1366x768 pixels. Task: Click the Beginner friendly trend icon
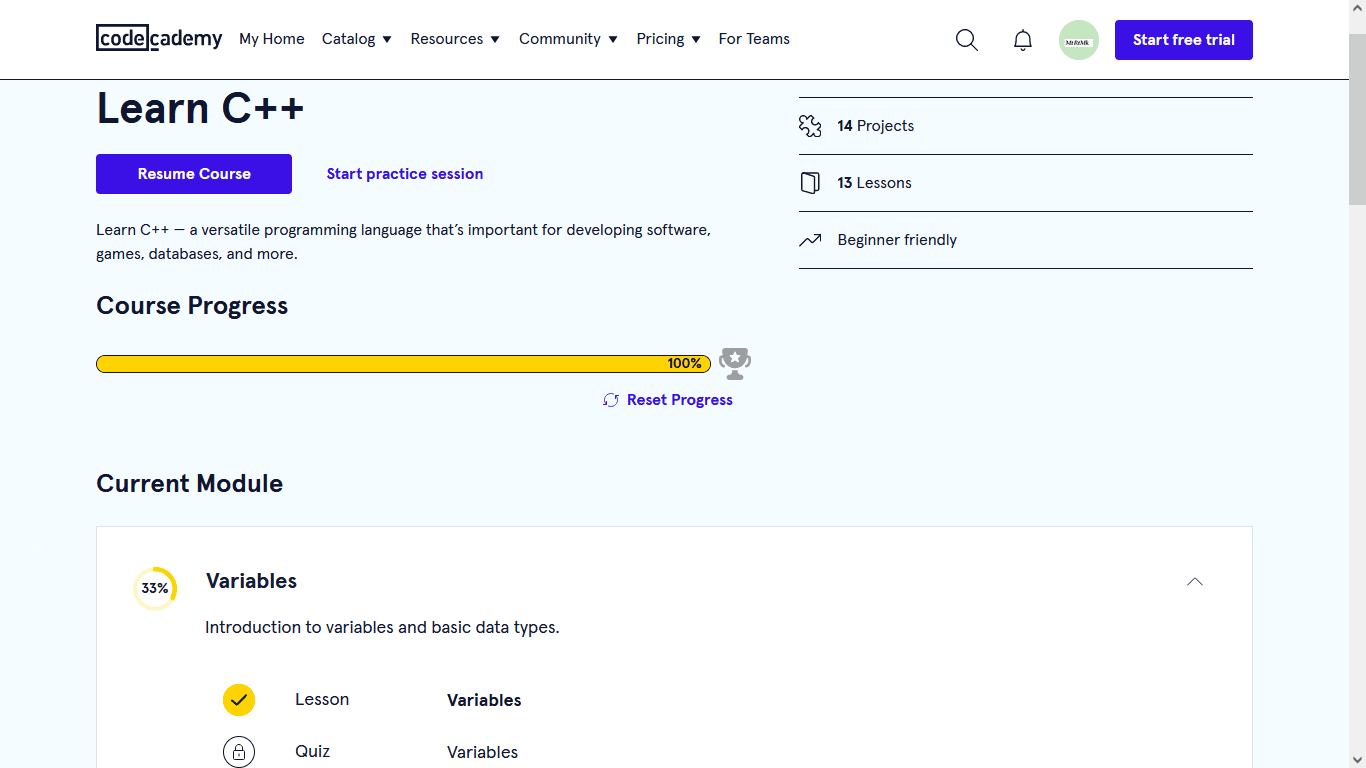pos(810,240)
